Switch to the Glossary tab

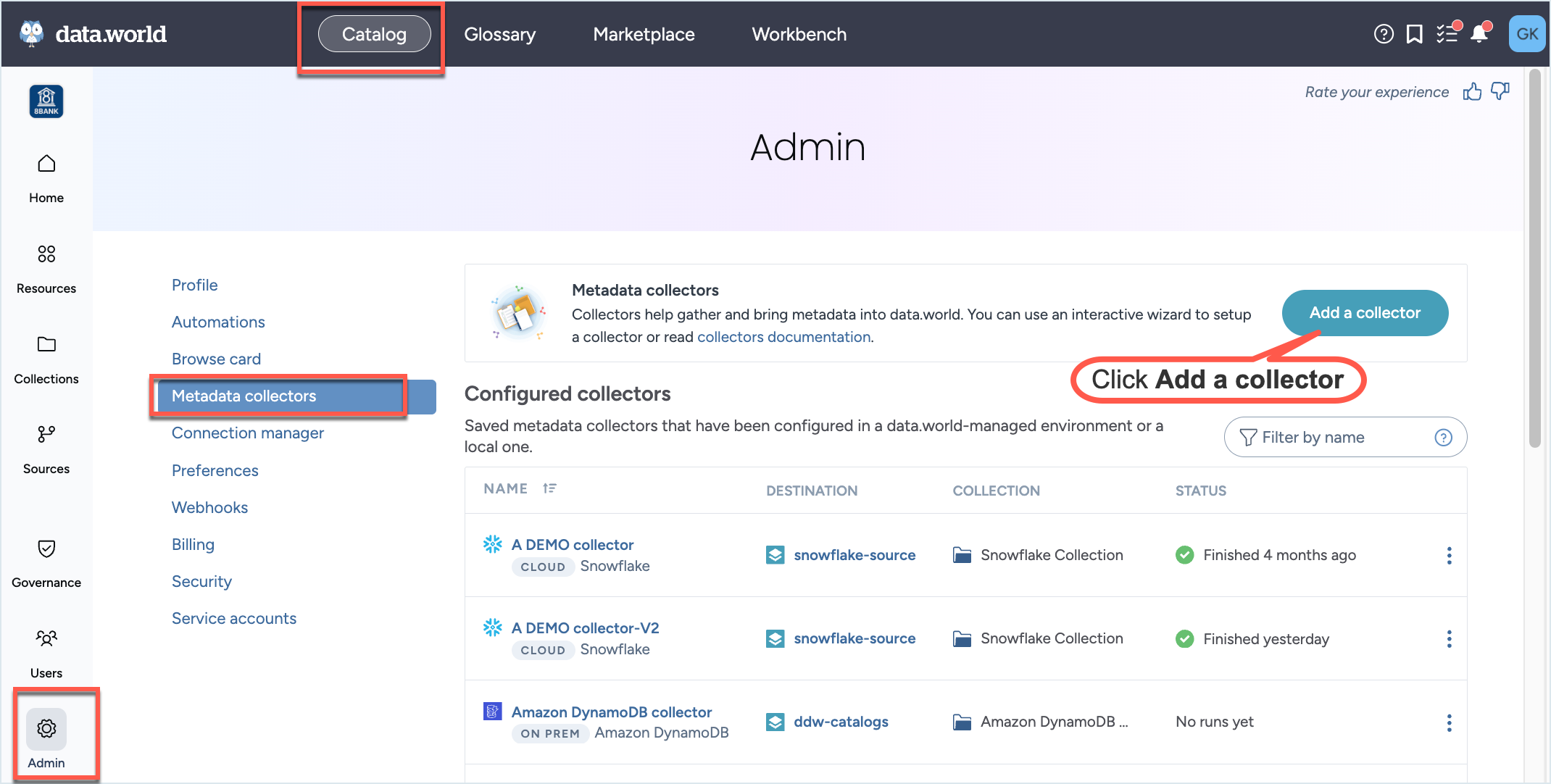point(499,34)
